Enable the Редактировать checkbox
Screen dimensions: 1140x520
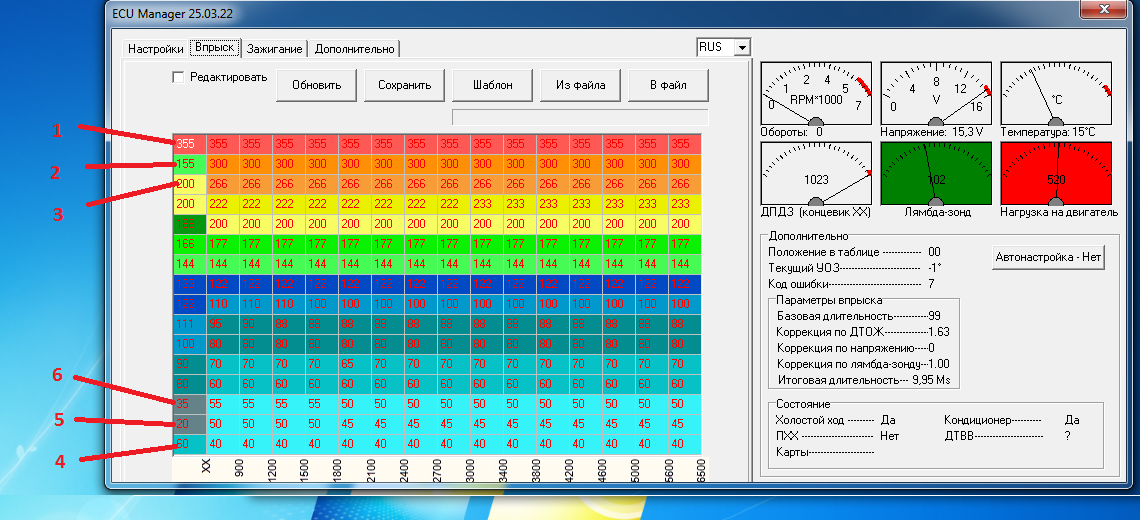(x=178, y=77)
